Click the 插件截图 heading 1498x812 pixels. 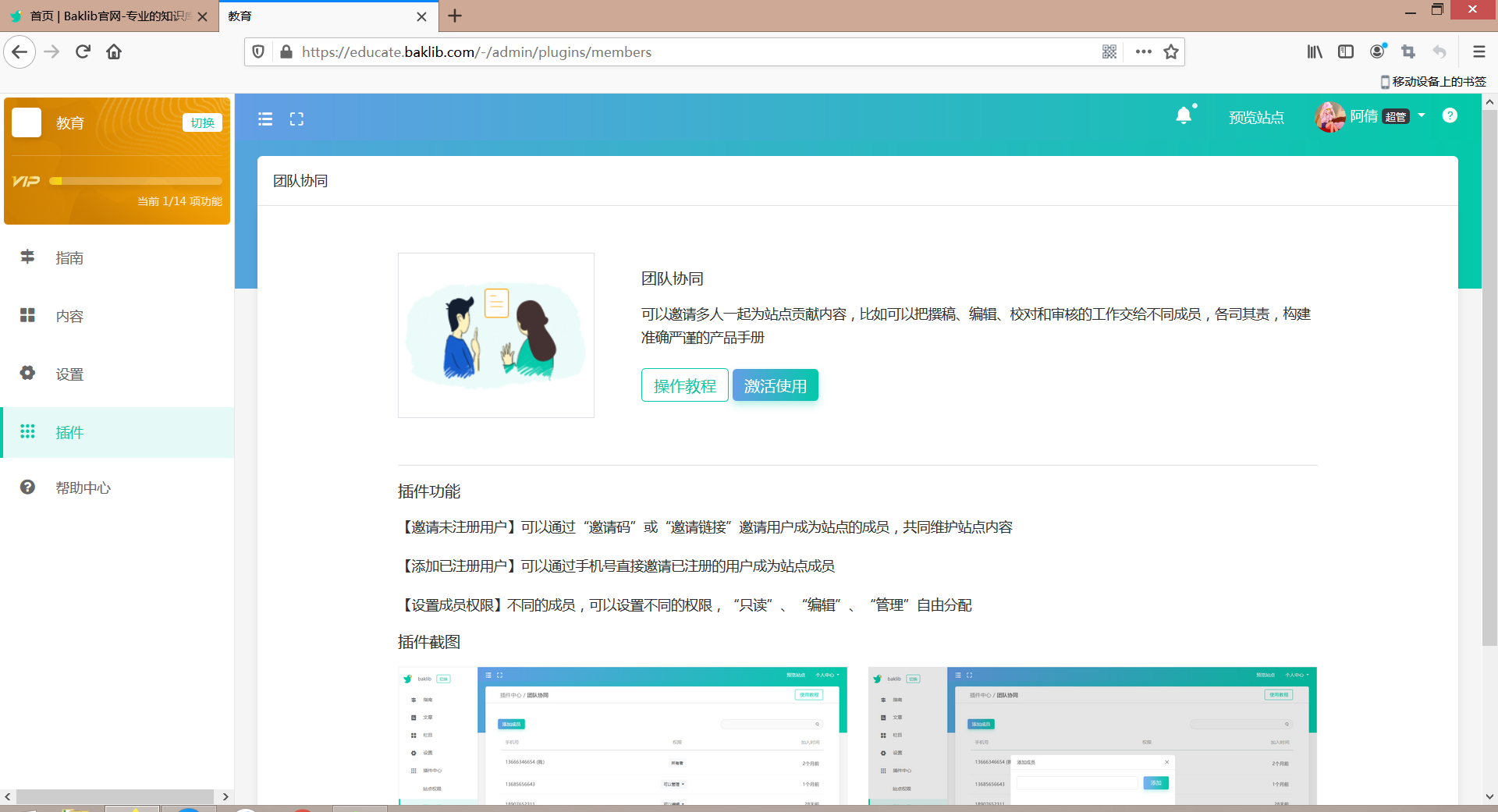pyautogui.click(x=429, y=642)
